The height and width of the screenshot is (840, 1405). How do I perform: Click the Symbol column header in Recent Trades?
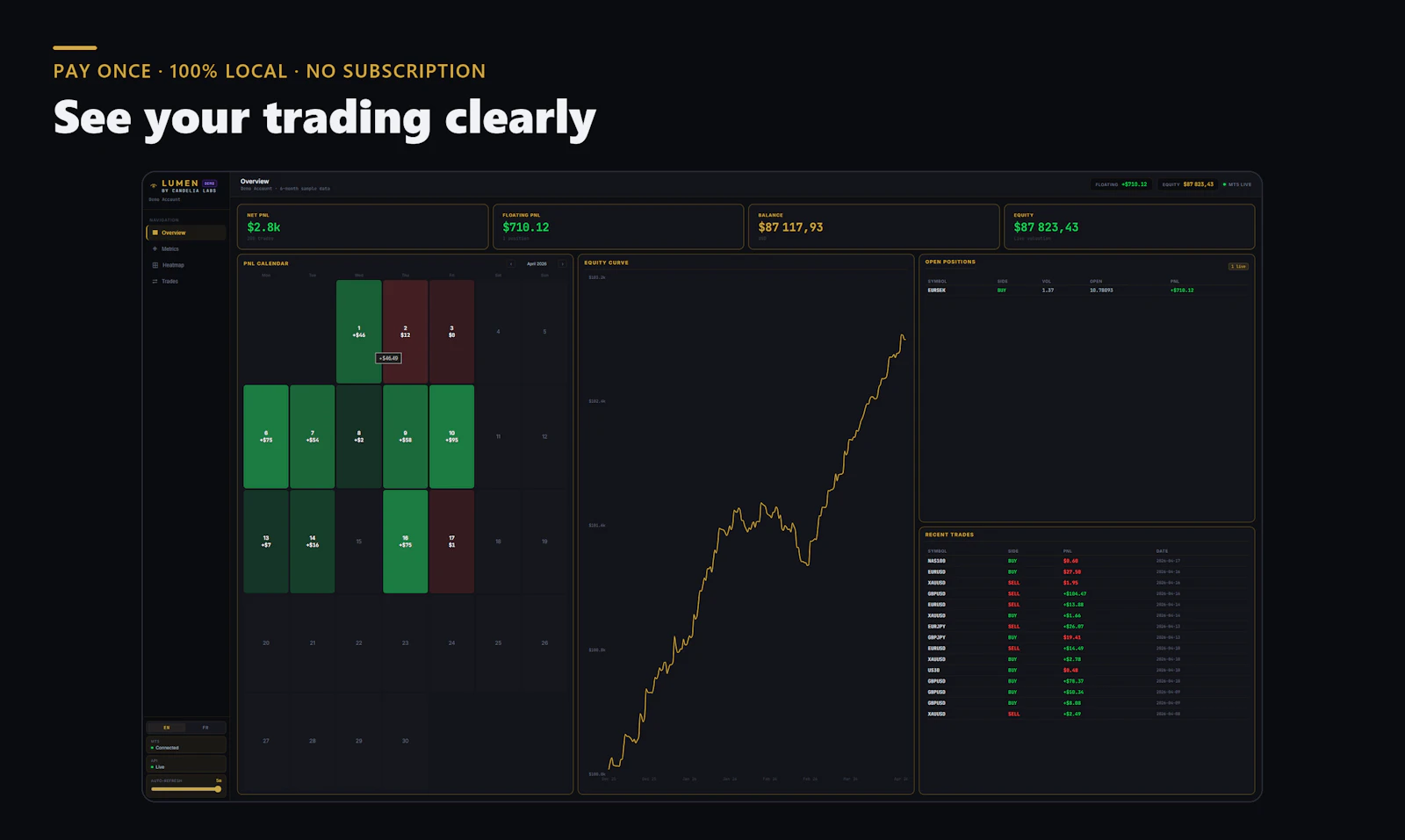937,551
